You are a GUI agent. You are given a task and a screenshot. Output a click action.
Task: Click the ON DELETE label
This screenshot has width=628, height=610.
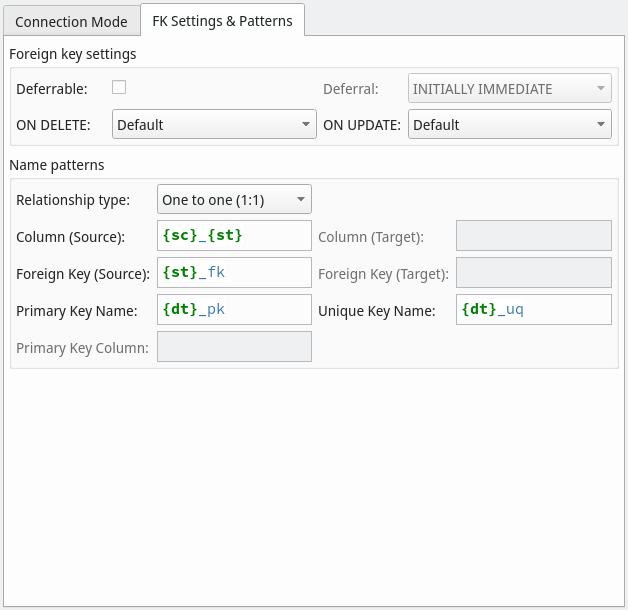(x=53, y=125)
